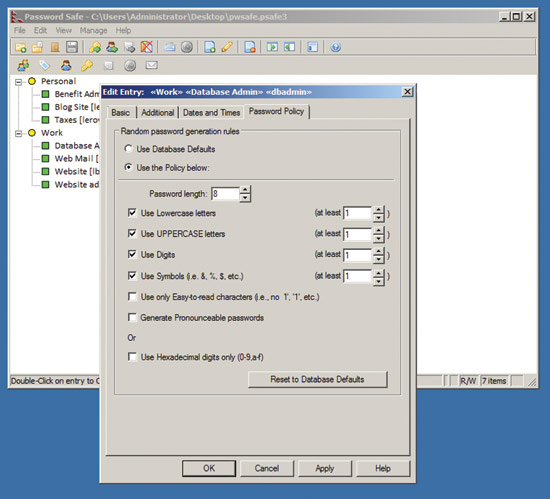Open the View menu
The width and height of the screenshot is (550, 499).
63,31
